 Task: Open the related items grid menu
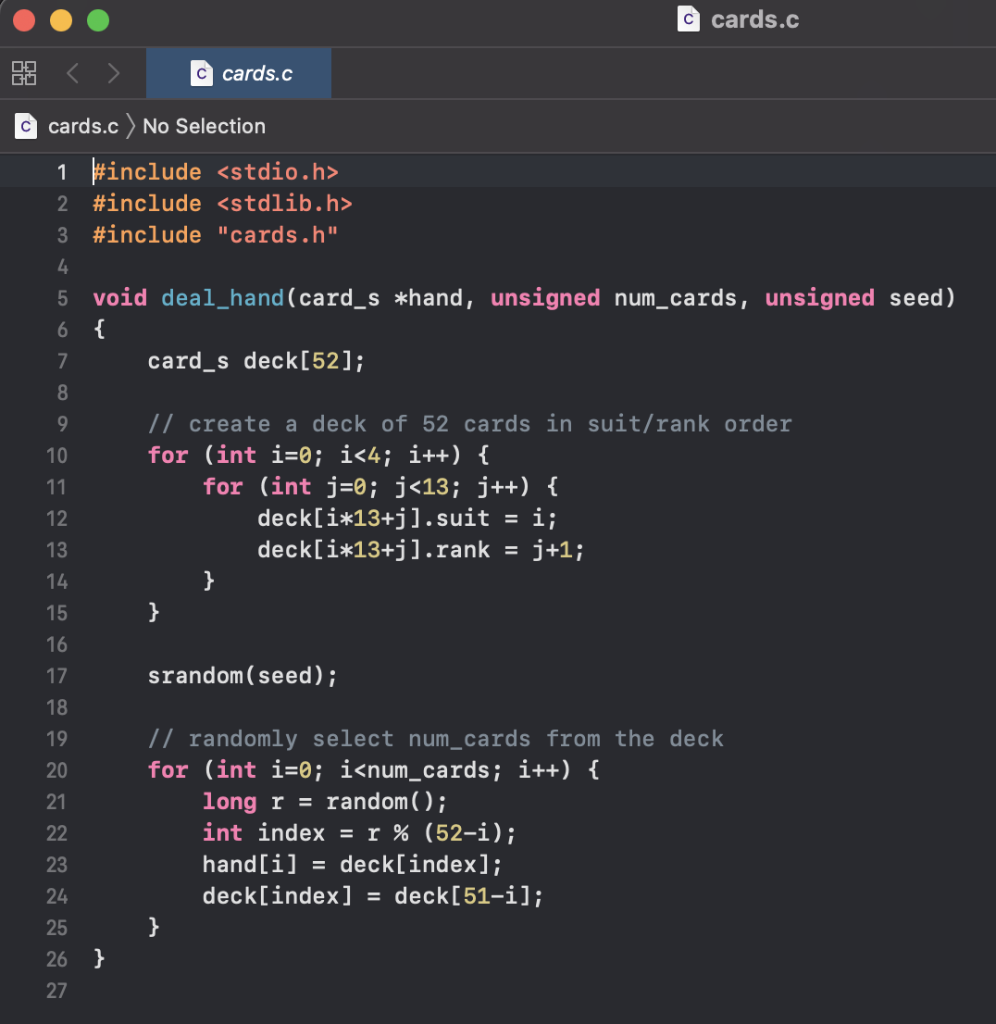(24, 73)
